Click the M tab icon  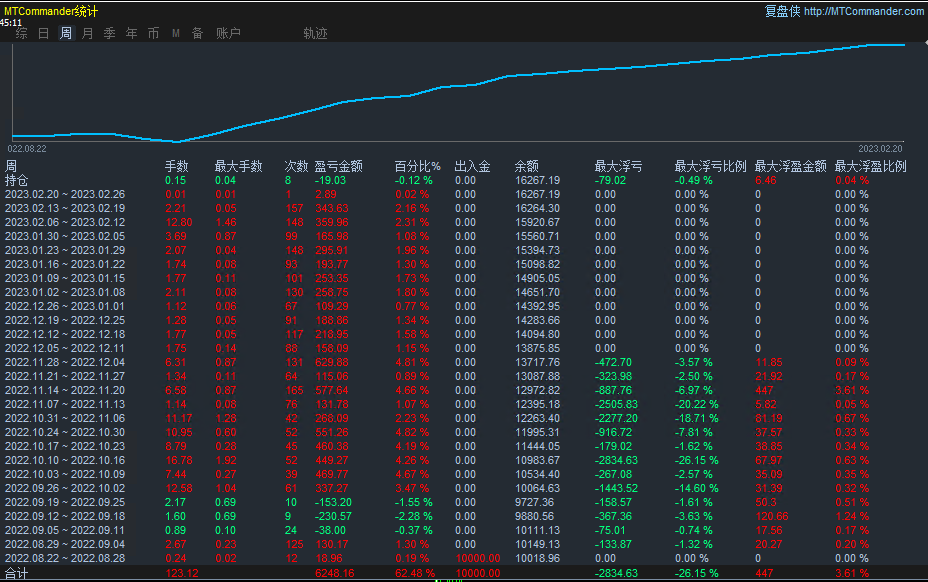(x=176, y=33)
